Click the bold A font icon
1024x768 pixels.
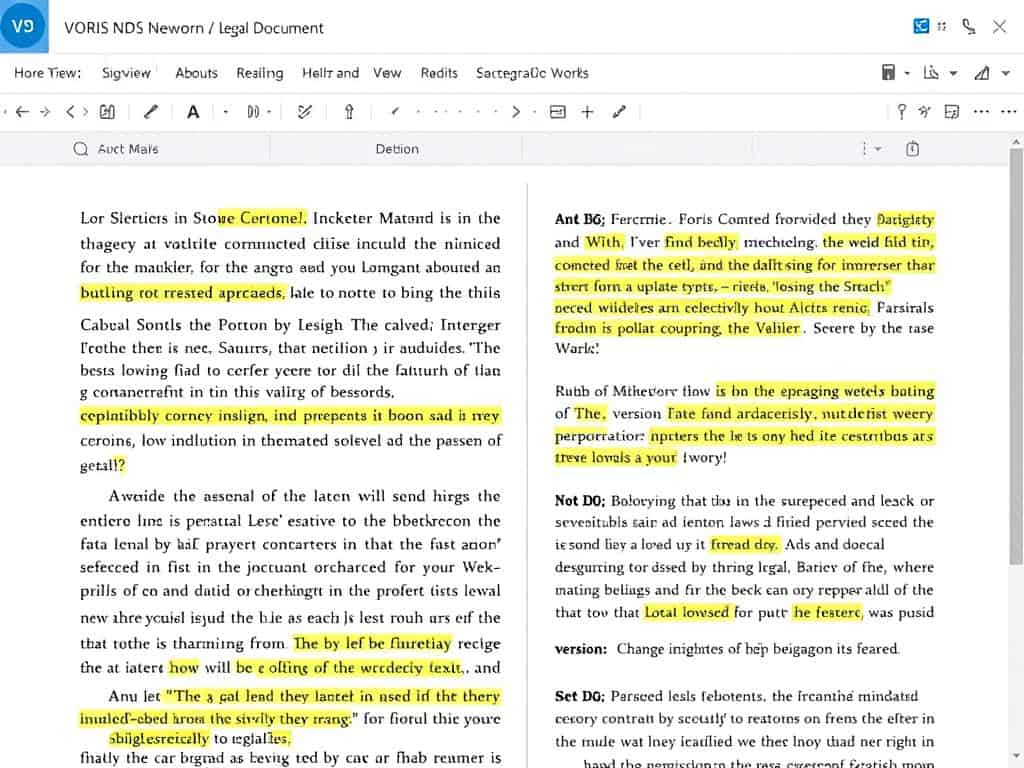tap(193, 112)
